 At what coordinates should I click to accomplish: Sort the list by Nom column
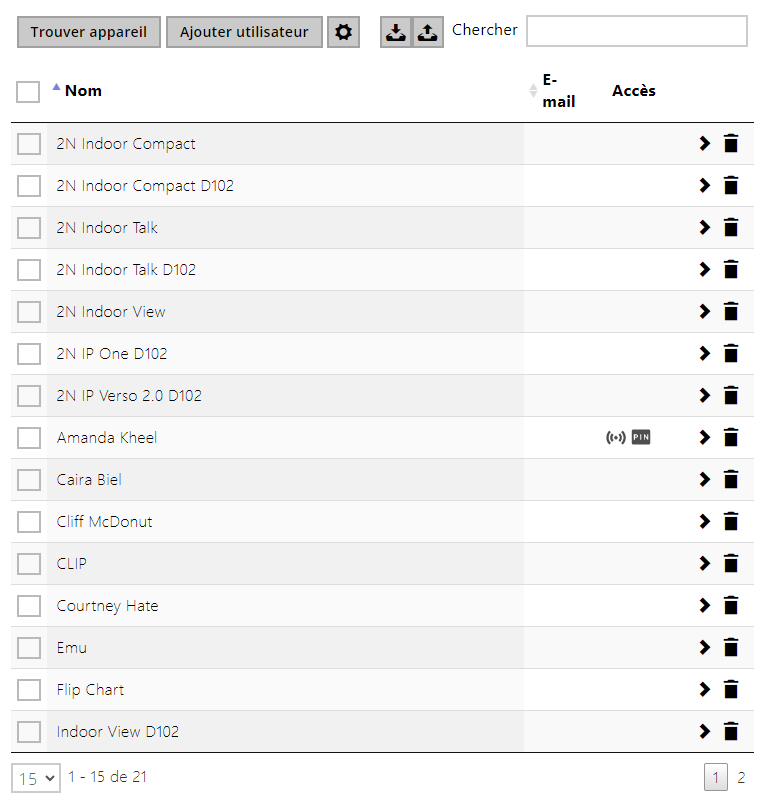(83, 91)
